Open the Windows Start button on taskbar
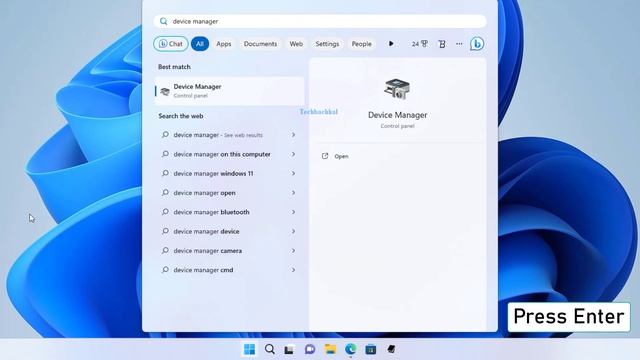The width and height of the screenshot is (640, 360). click(x=249, y=349)
